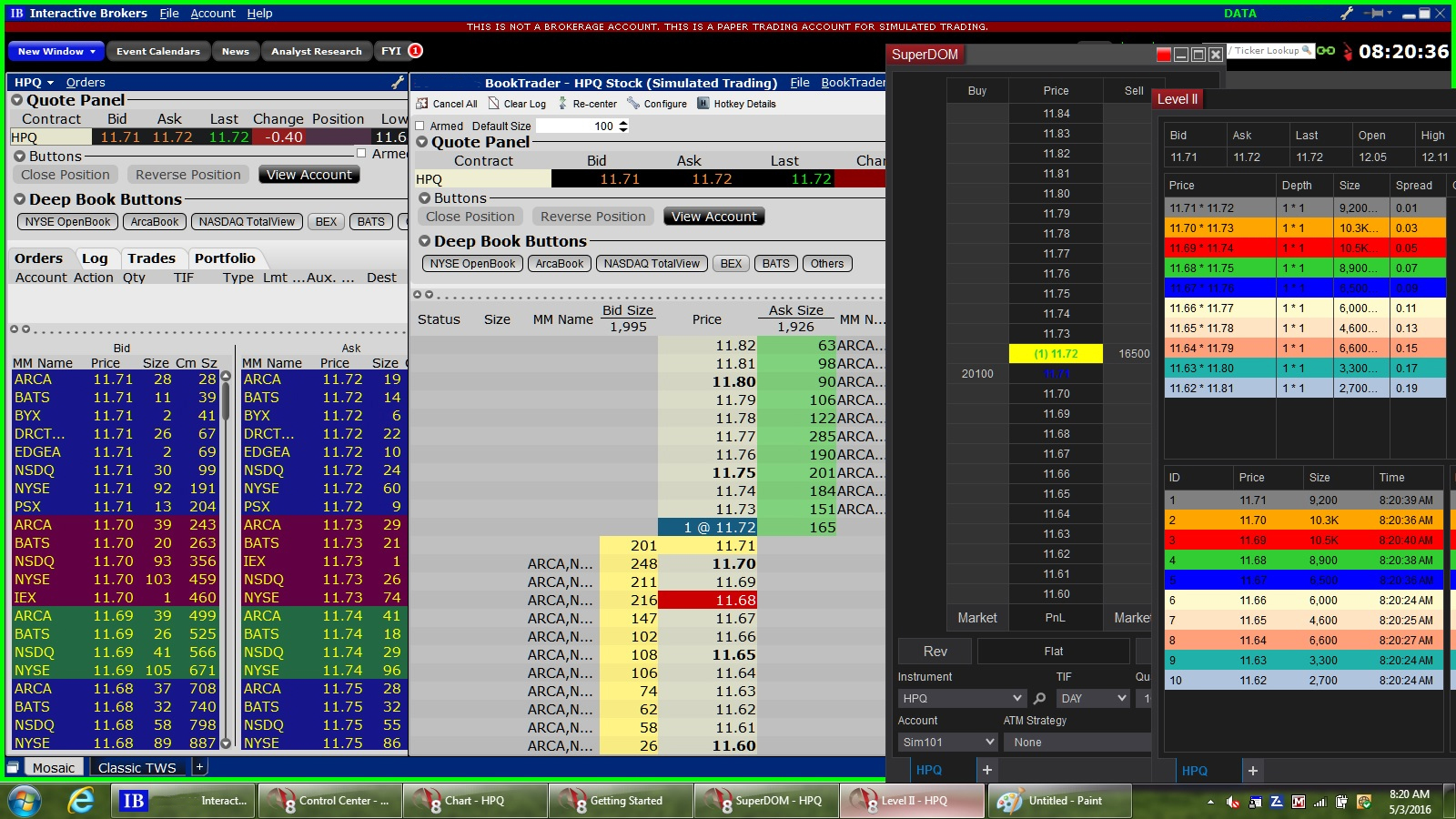Select the orange 11.70 row in Level II time list

(1303, 521)
